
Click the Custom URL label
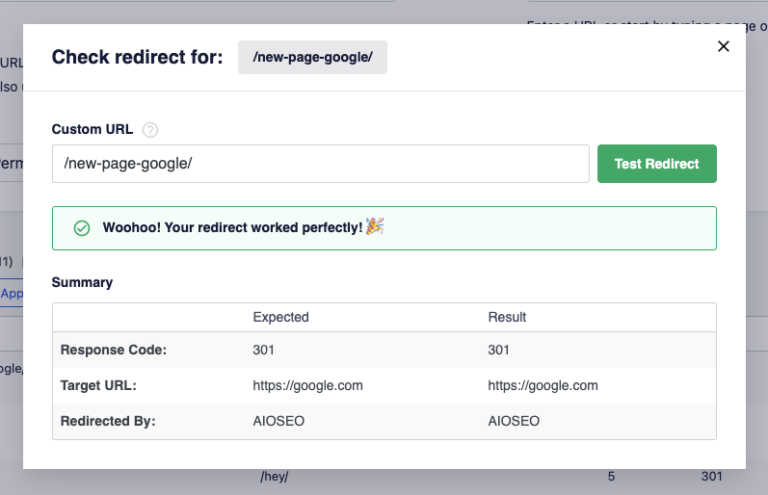click(92, 130)
